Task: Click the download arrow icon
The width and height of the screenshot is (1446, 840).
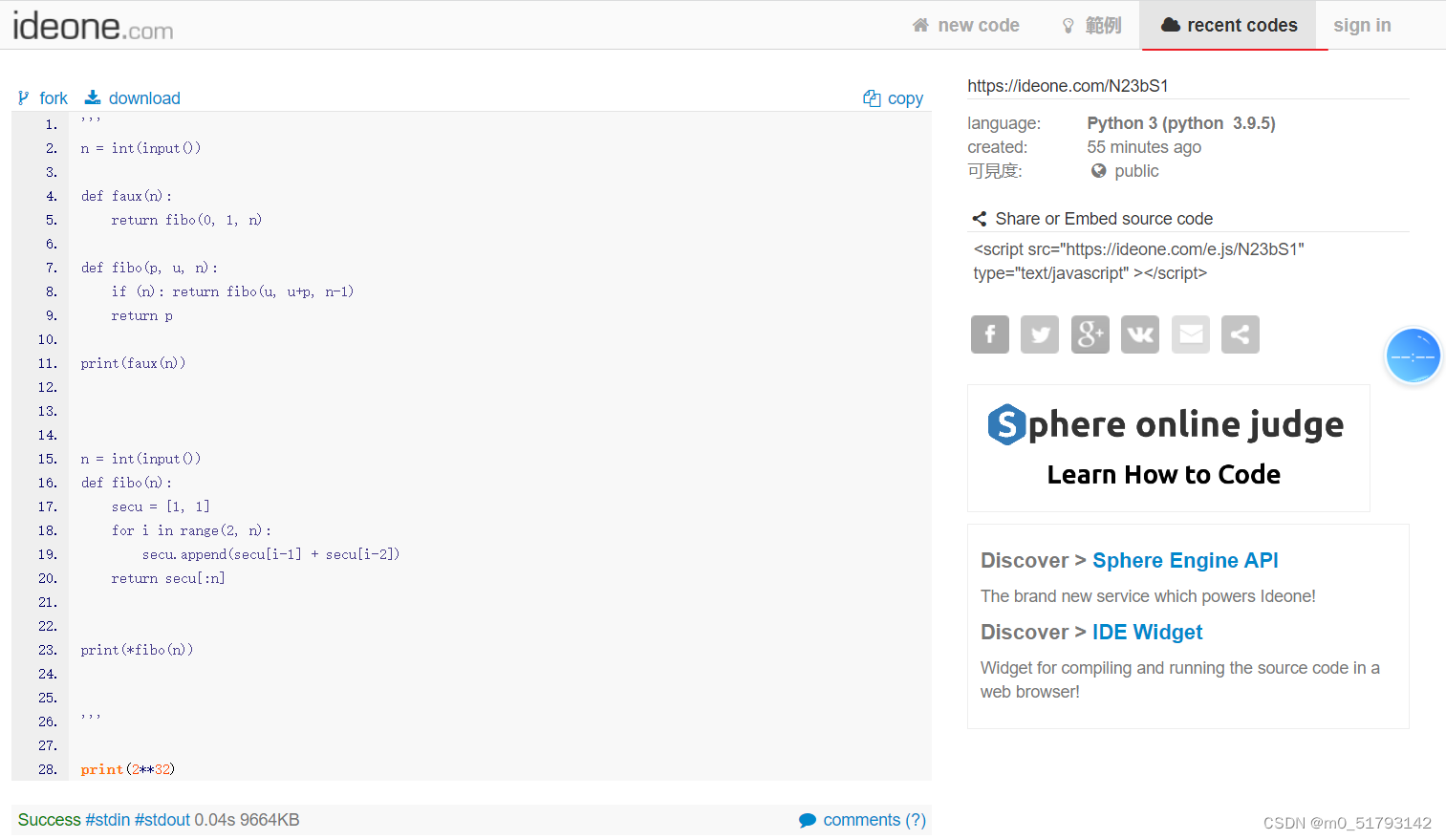Action: click(x=93, y=97)
